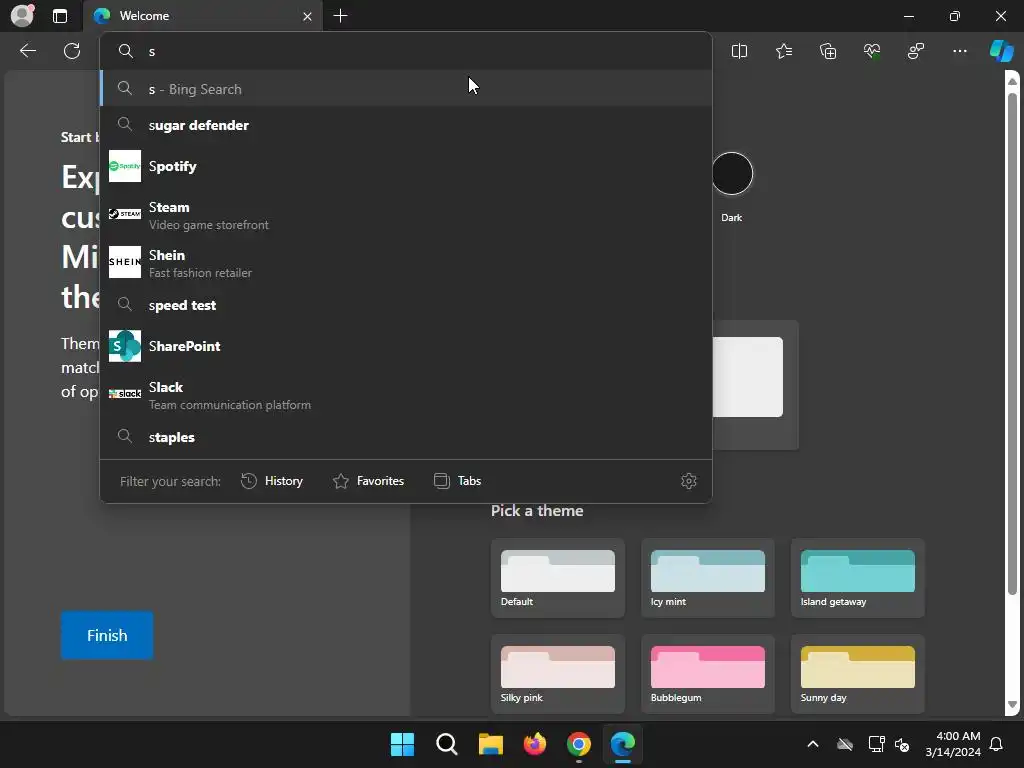
Task: Click the address bar text field
Action: (x=406, y=52)
